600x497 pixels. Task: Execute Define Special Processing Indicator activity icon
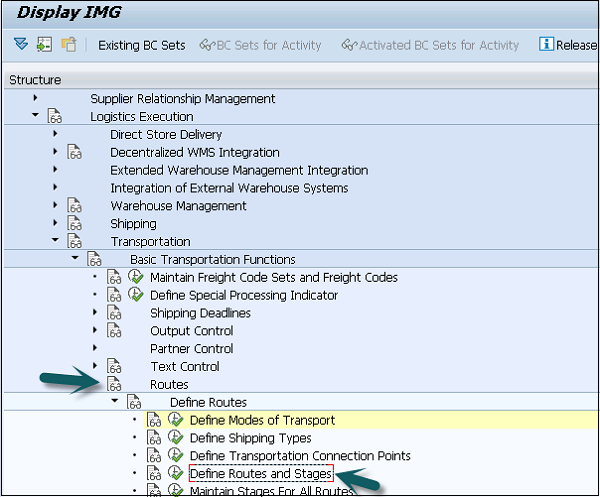[136, 295]
